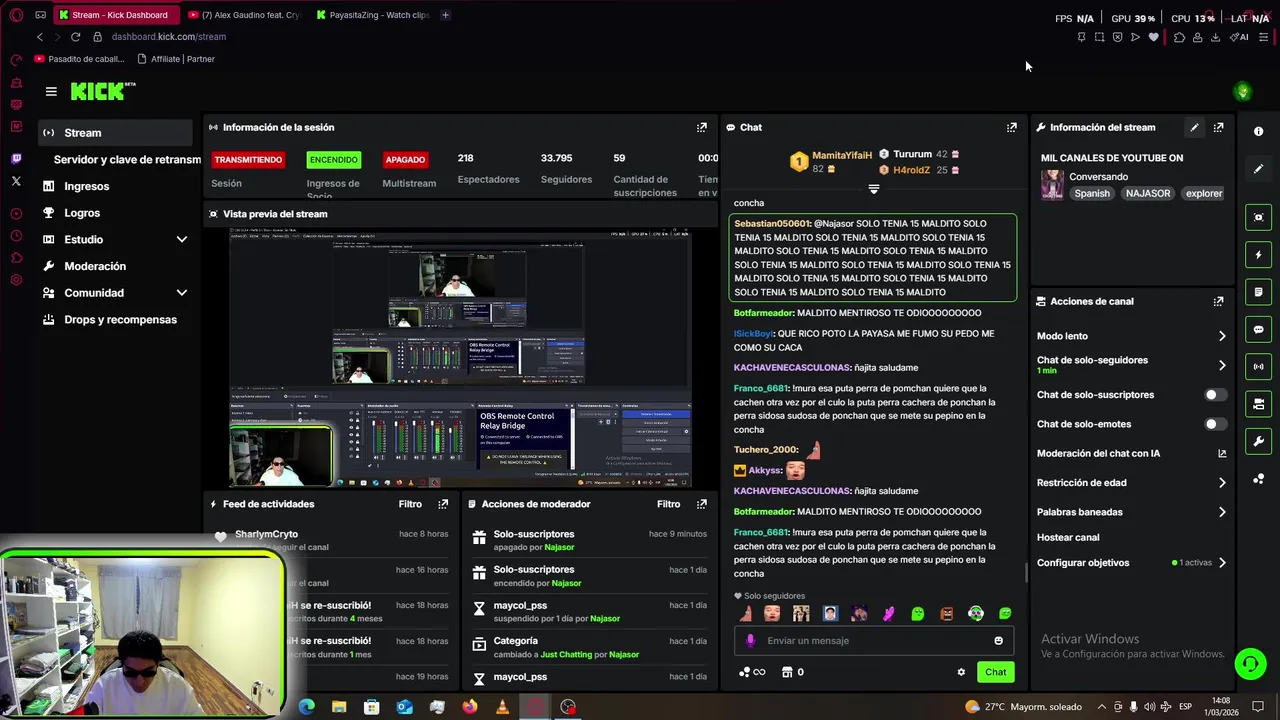Screen dimensions: 1280x720
Task: Pop out the Información del stream panel
Action: tap(1218, 127)
